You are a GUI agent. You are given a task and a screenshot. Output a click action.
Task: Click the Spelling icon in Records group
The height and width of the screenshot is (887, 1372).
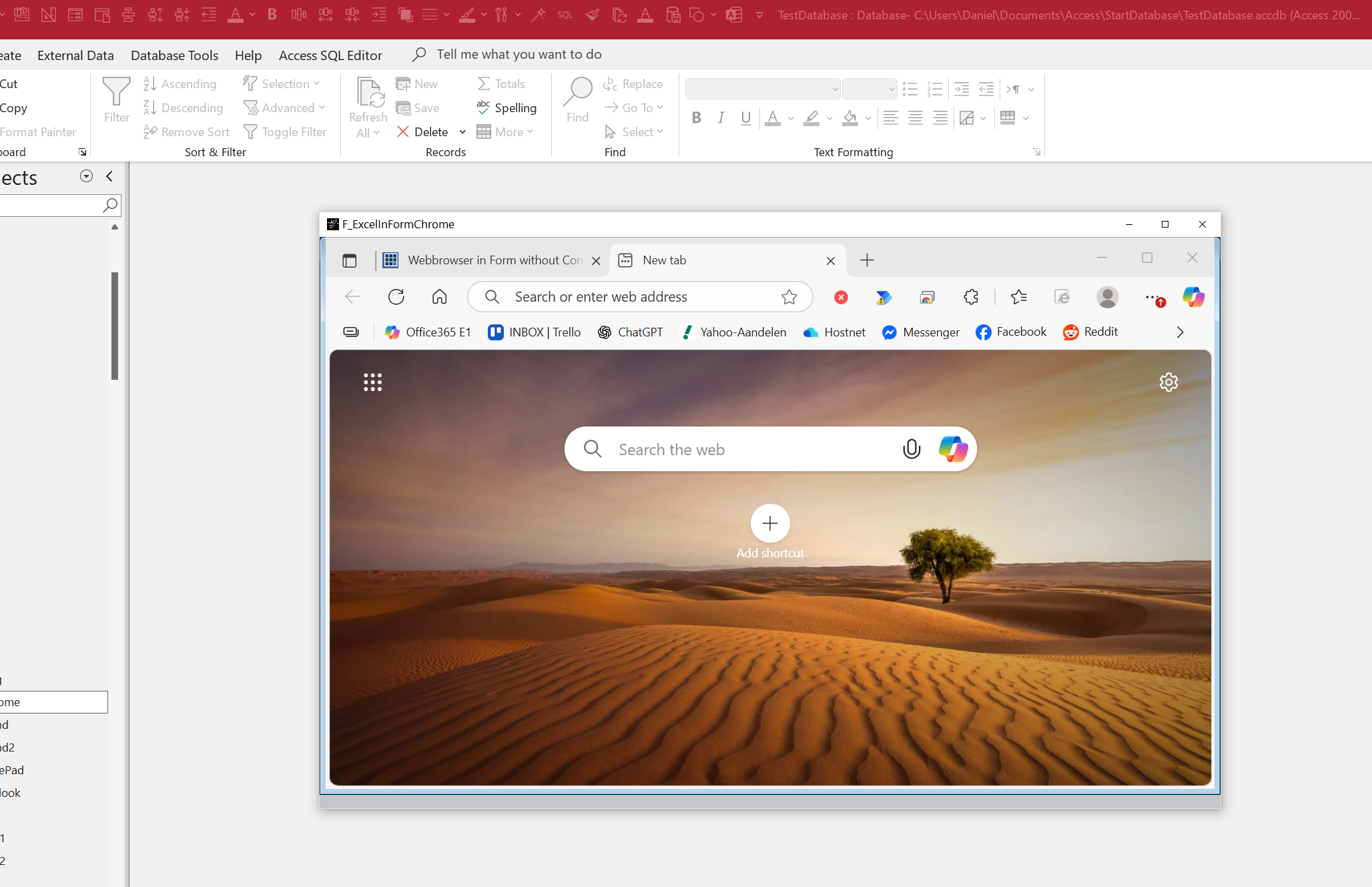[484, 107]
